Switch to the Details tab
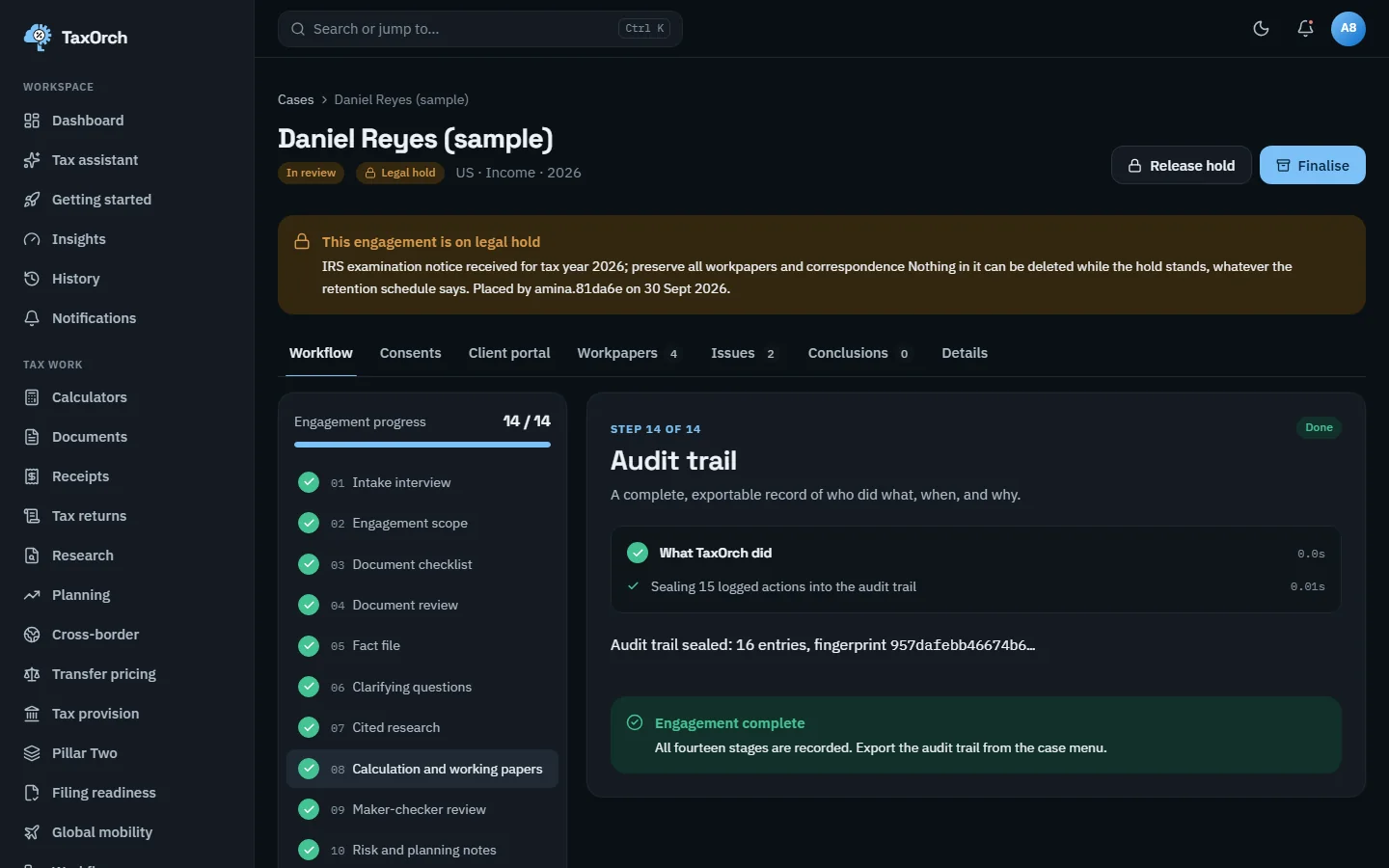This screenshot has height=868, width=1389. [965, 353]
